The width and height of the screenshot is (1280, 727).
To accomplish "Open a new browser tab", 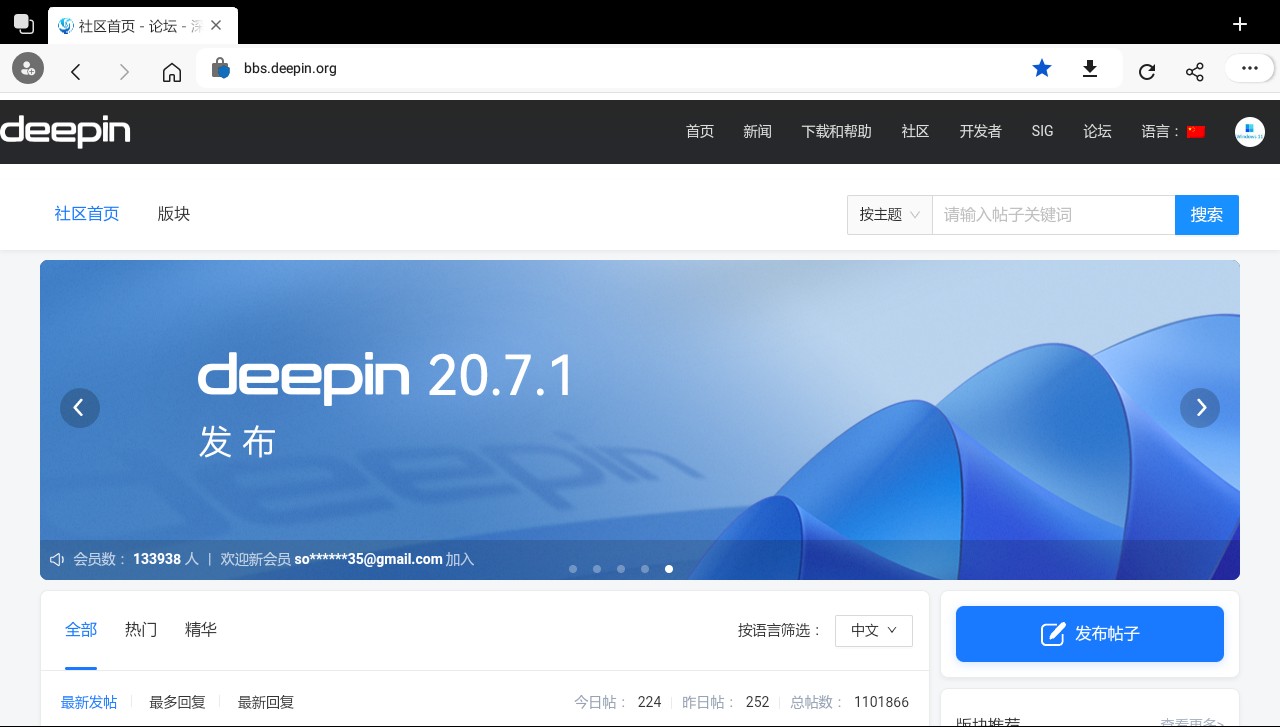I will point(1240,24).
